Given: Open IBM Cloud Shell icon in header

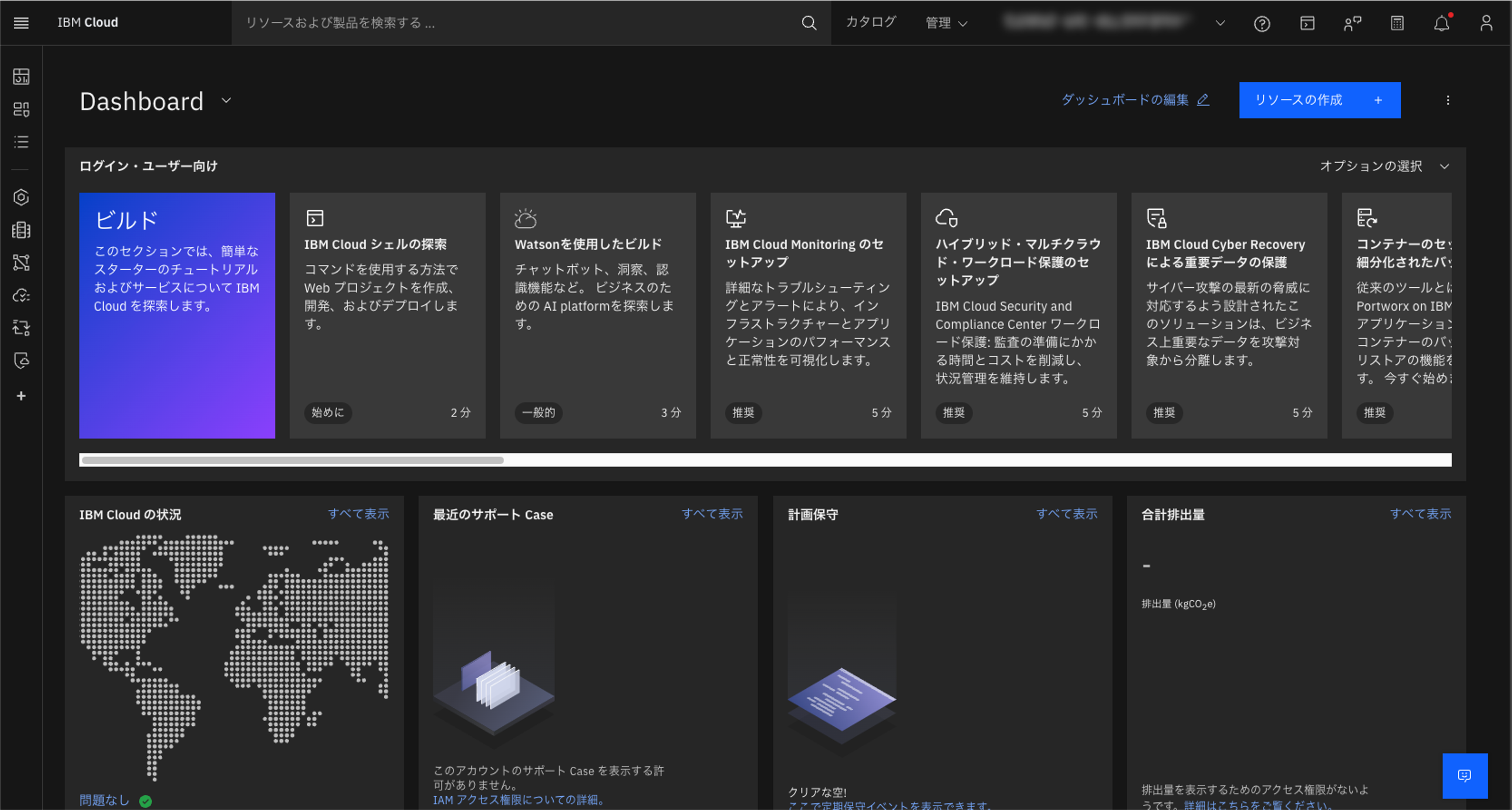Looking at the screenshot, I should (x=1307, y=23).
